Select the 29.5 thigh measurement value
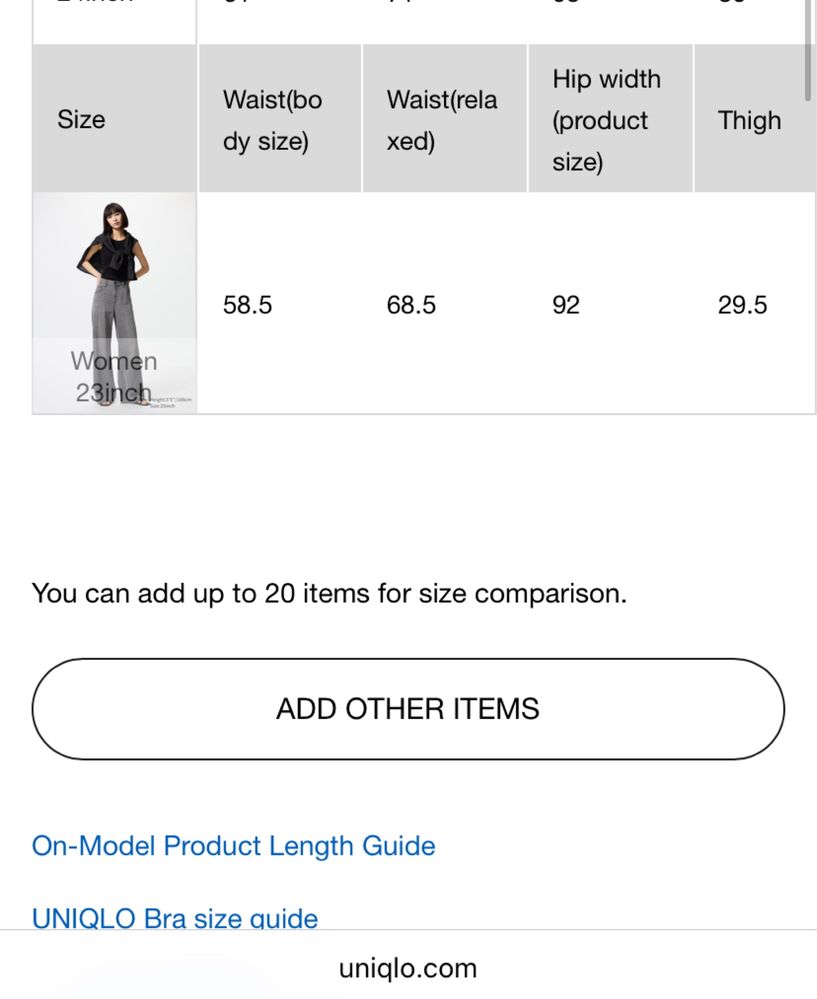Viewport: 817px width, 999px height. click(742, 305)
